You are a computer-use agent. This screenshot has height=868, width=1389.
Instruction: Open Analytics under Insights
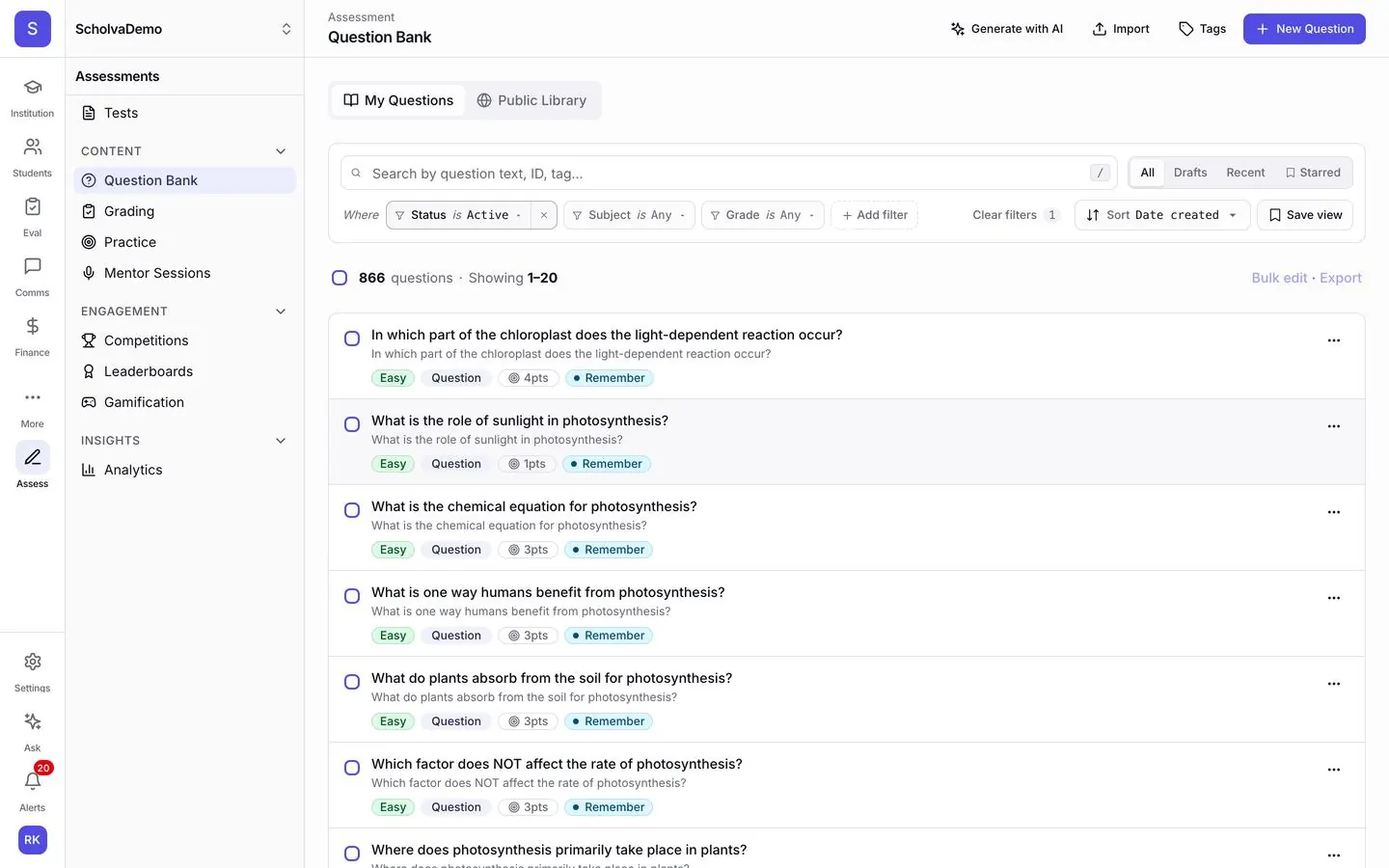[x=184, y=470]
